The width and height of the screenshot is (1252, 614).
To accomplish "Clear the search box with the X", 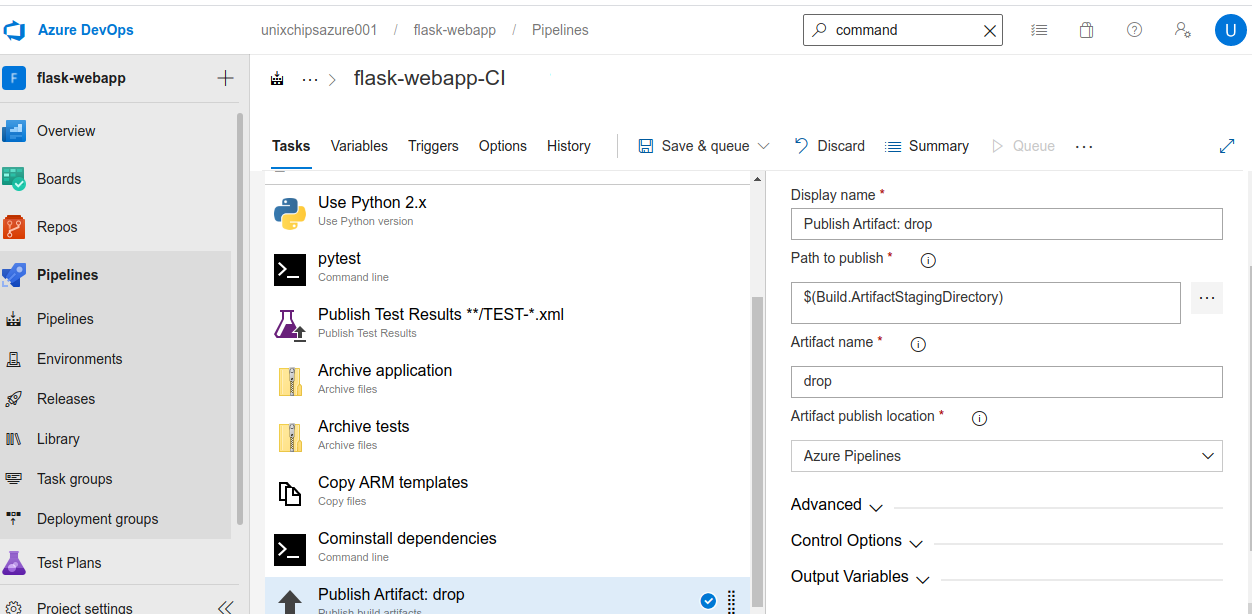I will [x=990, y=30].
